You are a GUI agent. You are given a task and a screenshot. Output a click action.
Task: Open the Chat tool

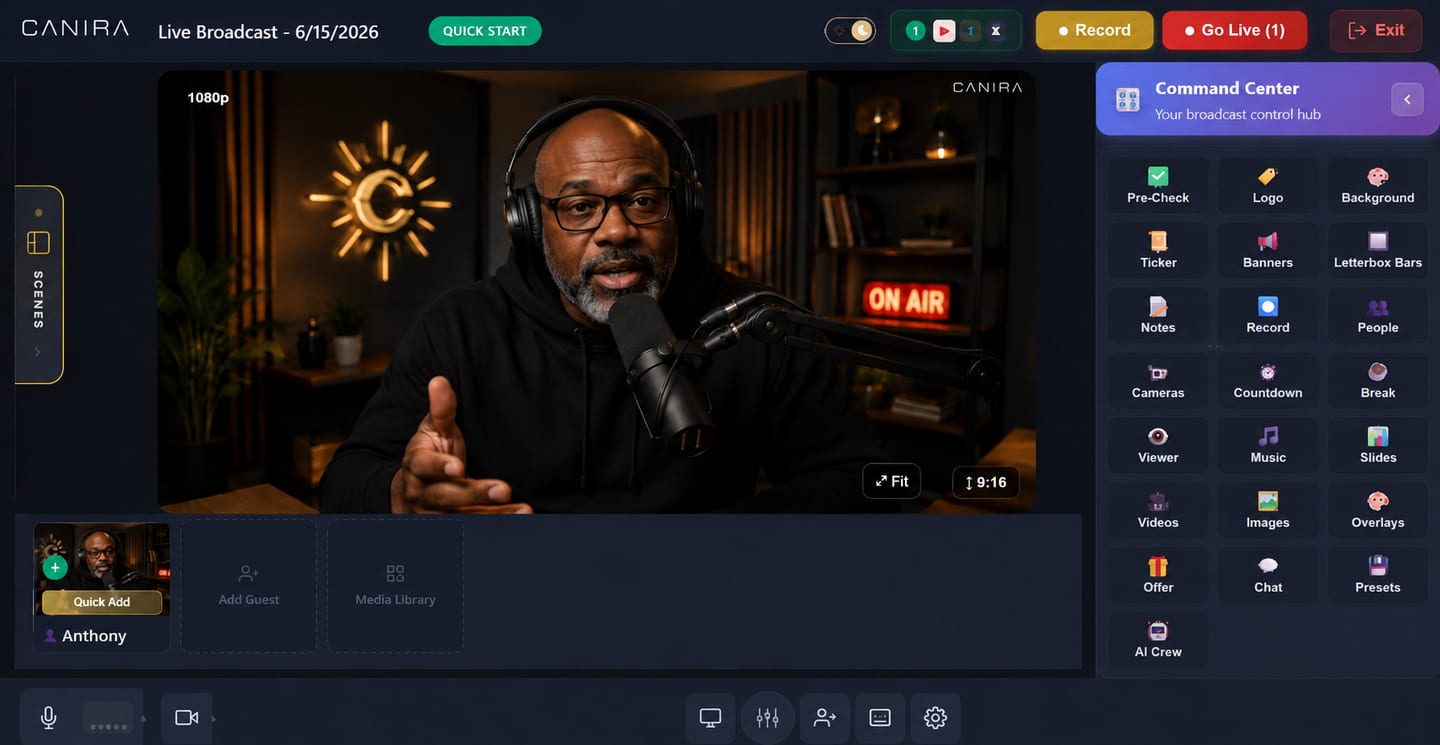[x=1268, y=575]
